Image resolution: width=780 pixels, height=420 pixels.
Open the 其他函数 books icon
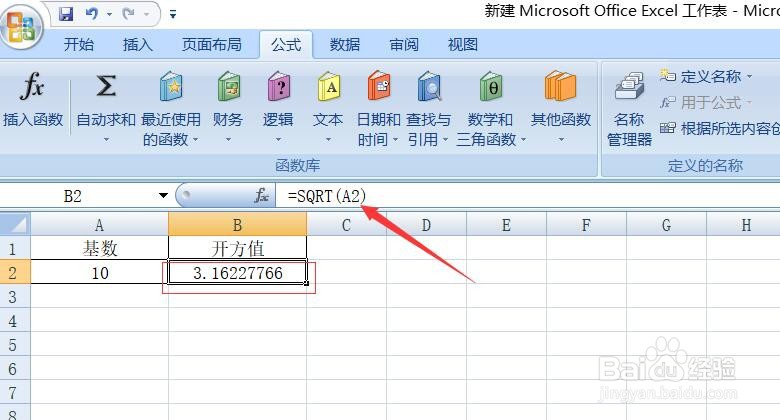click(561, 86)
